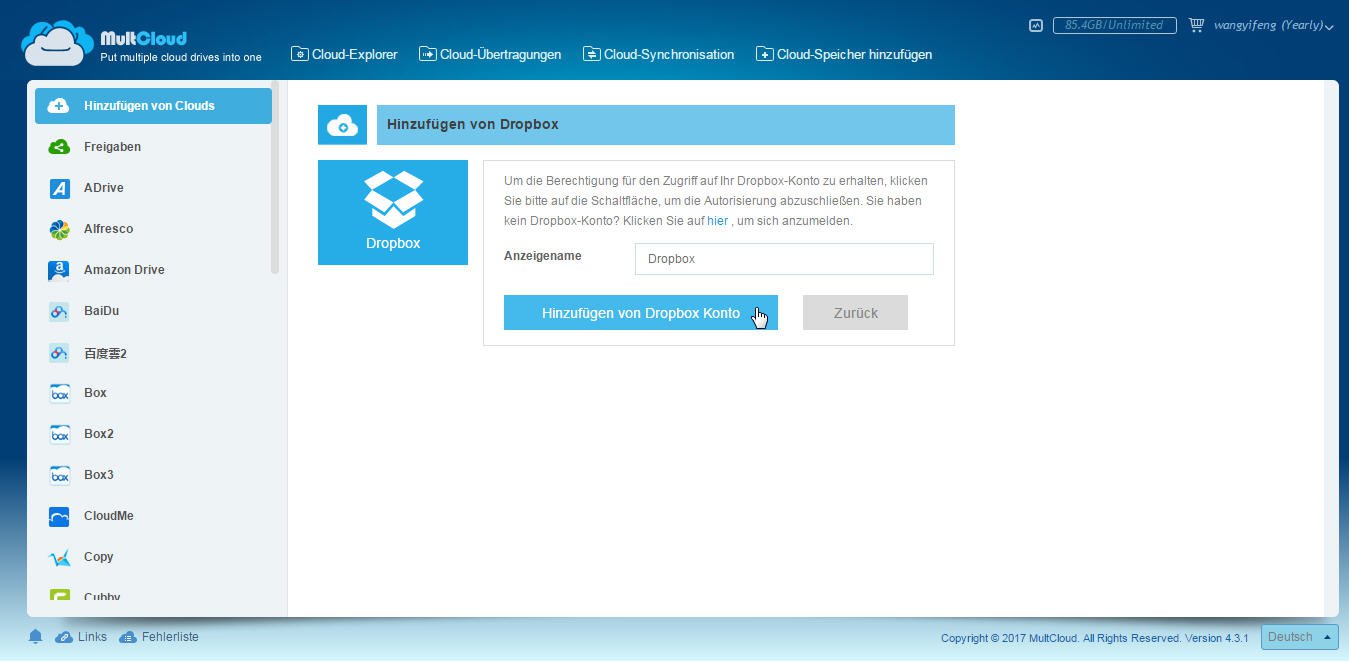Click the notification bell icon

tap(36, 637)
